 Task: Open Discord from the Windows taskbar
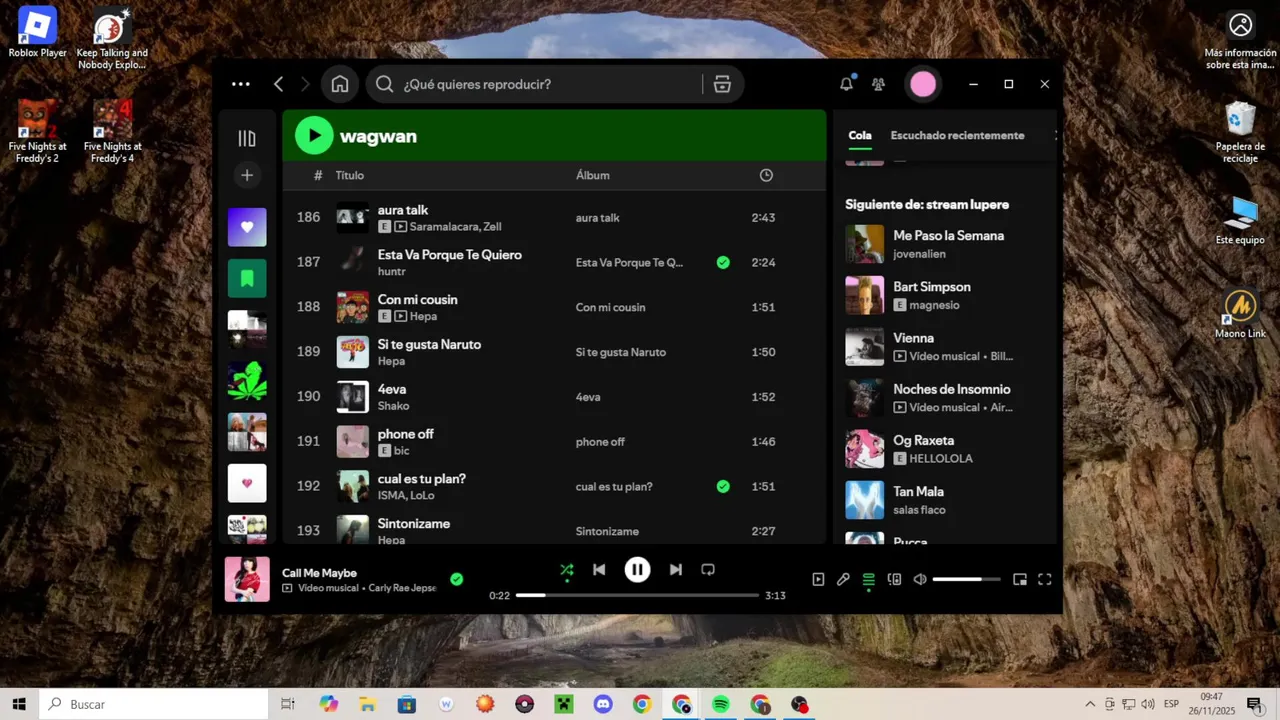603,704
